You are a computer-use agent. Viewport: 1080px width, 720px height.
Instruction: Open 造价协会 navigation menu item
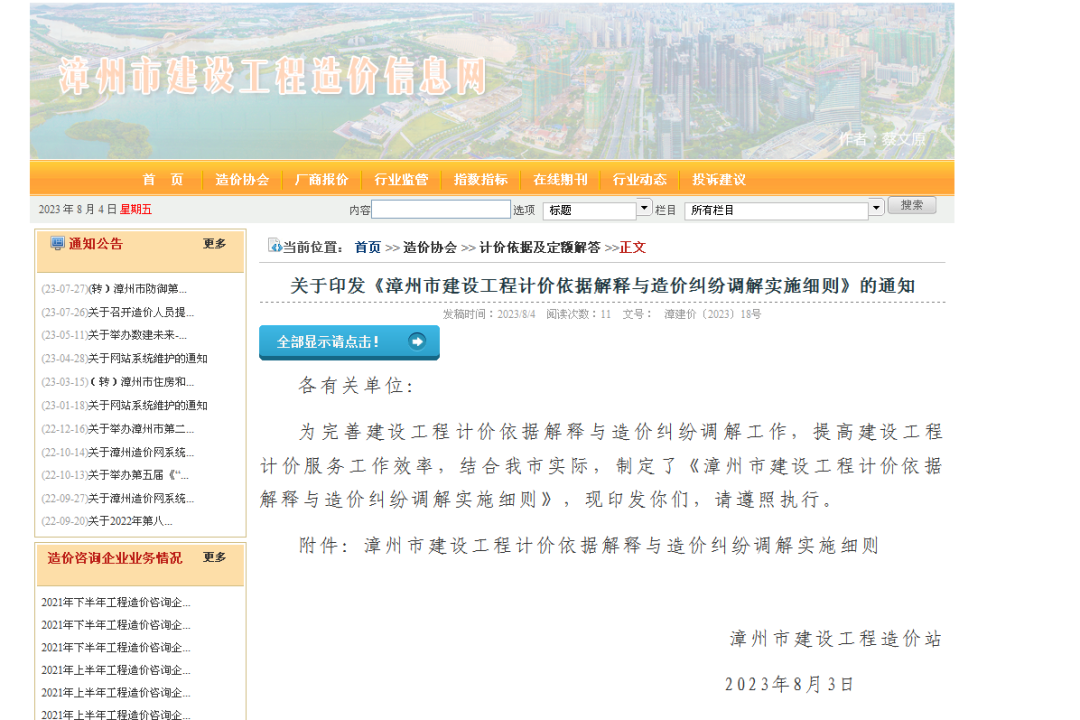[242, 180]
